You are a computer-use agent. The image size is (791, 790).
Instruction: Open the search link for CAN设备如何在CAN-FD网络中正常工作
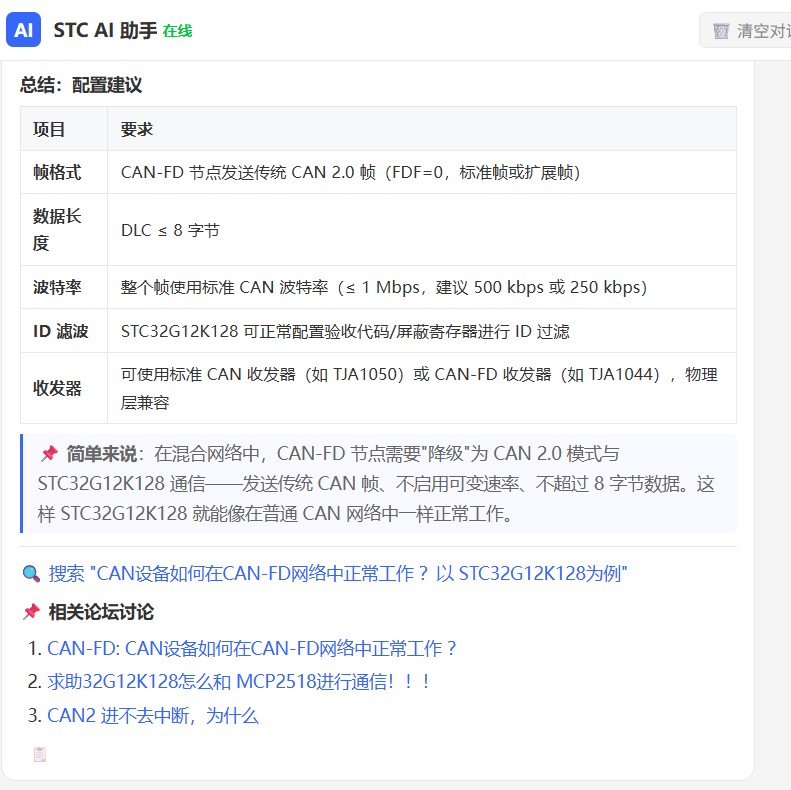tap(337, 574)
